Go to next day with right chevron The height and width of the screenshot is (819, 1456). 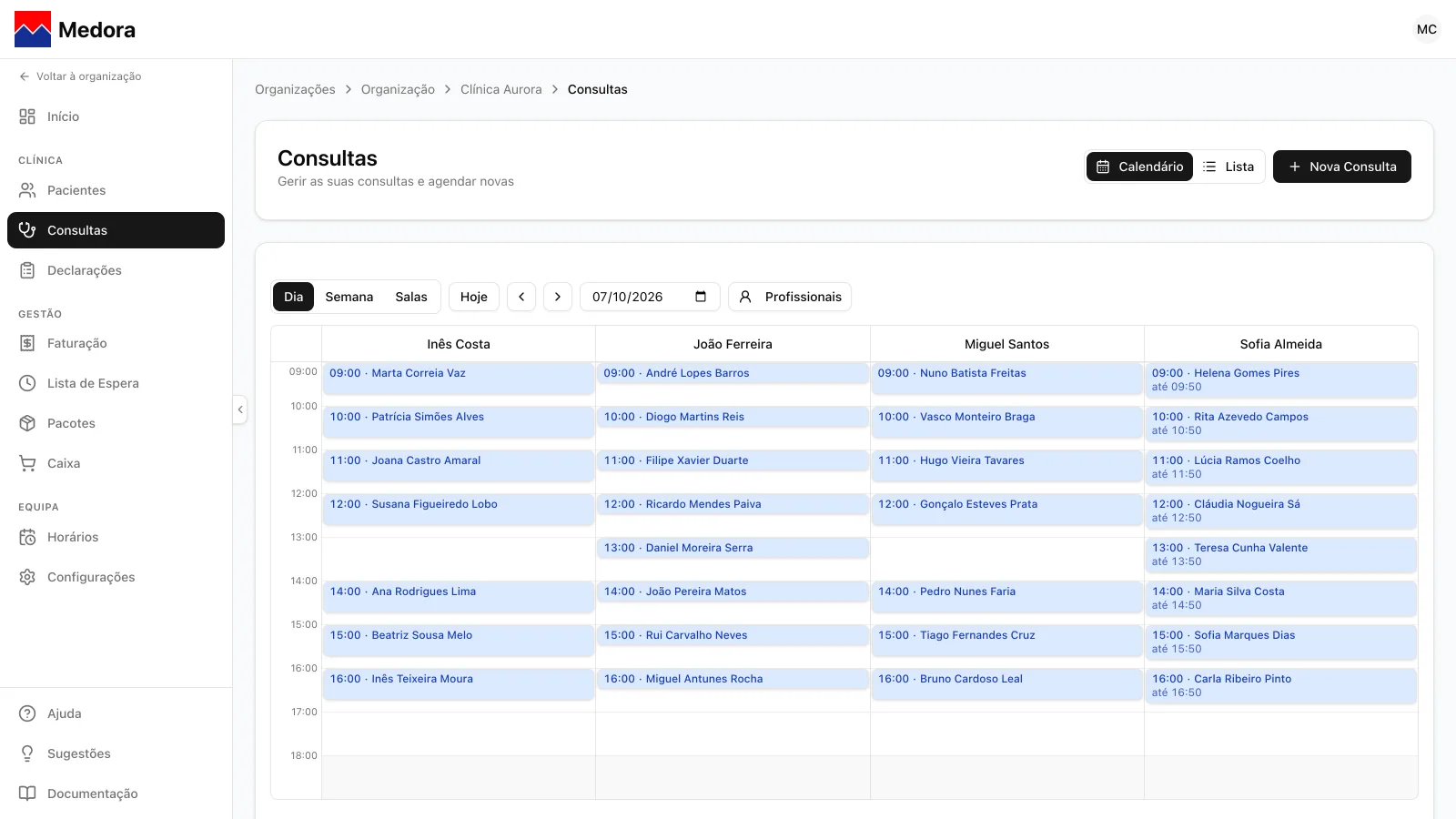point(558,297)
